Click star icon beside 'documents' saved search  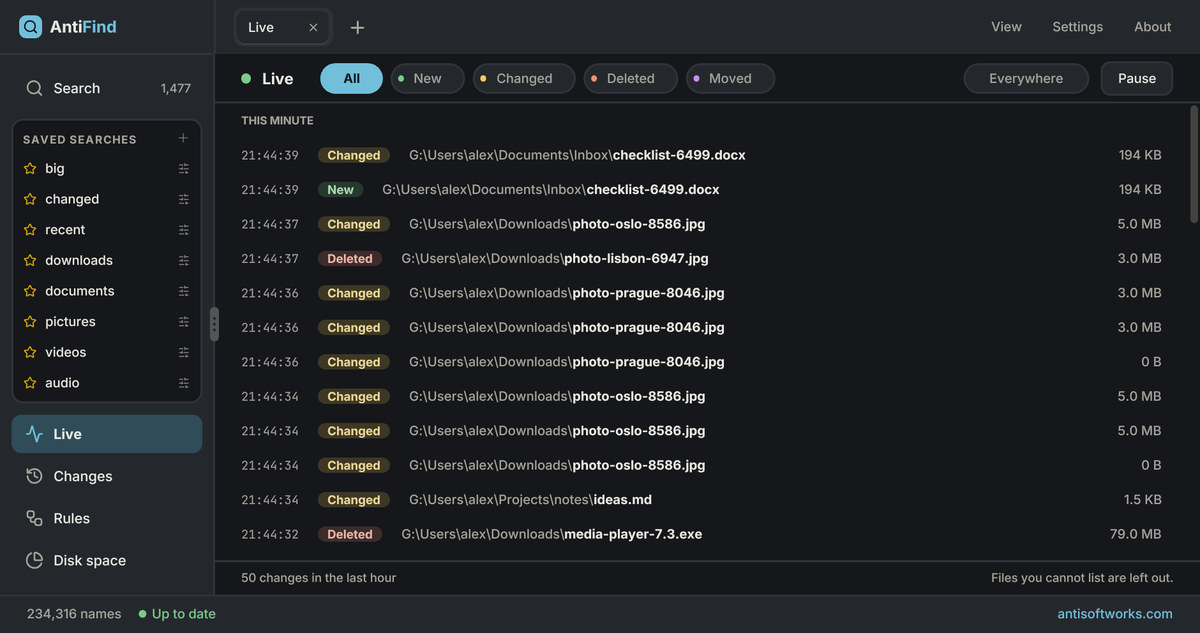[x=30, y=291]
